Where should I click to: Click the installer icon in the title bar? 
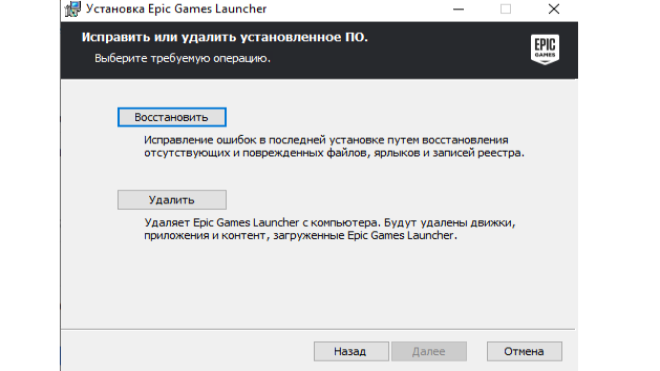point(73,8)
